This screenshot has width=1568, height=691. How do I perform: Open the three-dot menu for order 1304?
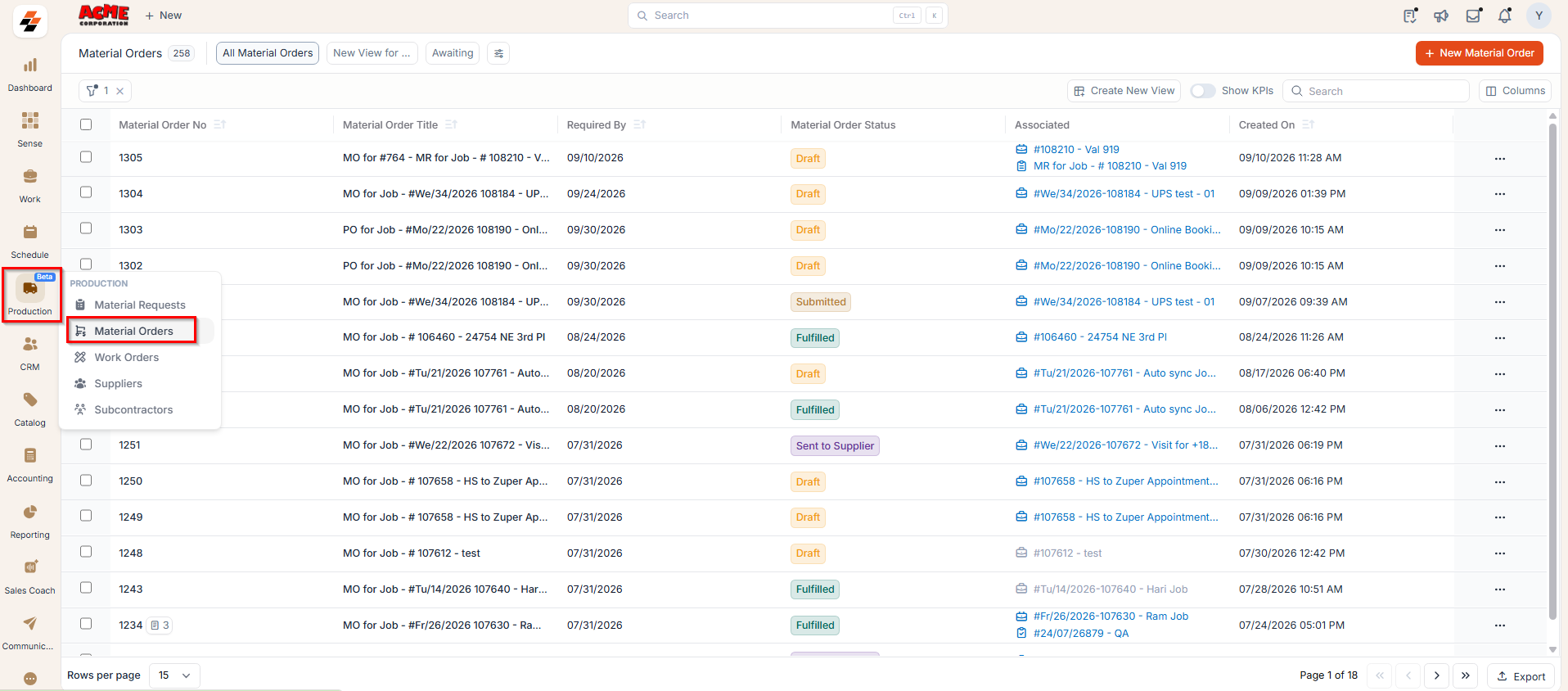[x=1500, y=194]
